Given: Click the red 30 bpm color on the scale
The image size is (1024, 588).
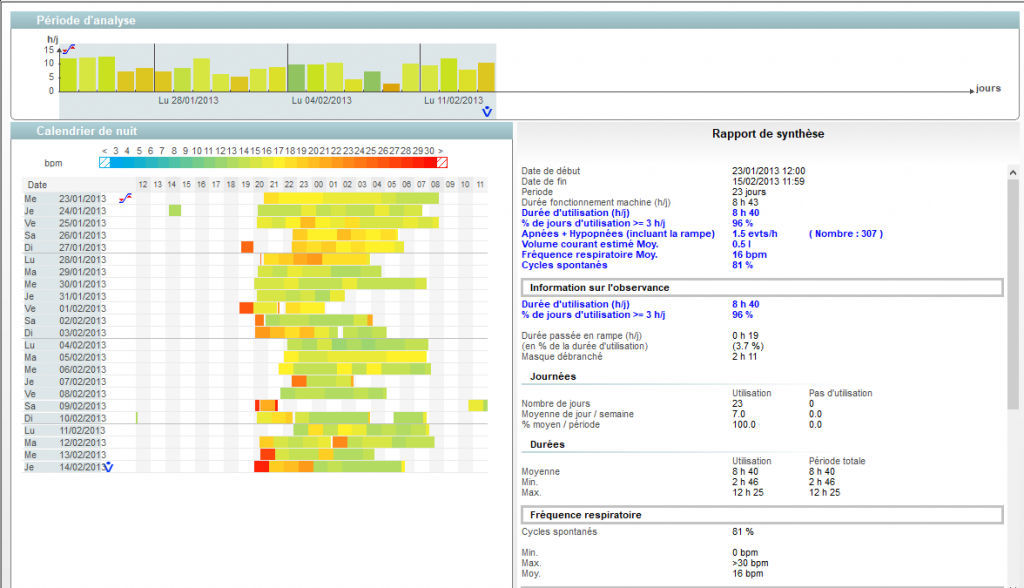Looking at the screenshot, I should click(x=429, y=162).
